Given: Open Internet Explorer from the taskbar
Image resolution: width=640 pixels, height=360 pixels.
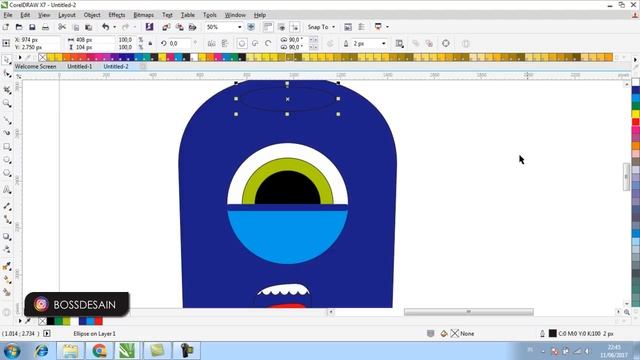Looking at the screenshot, I should point(41,351).
